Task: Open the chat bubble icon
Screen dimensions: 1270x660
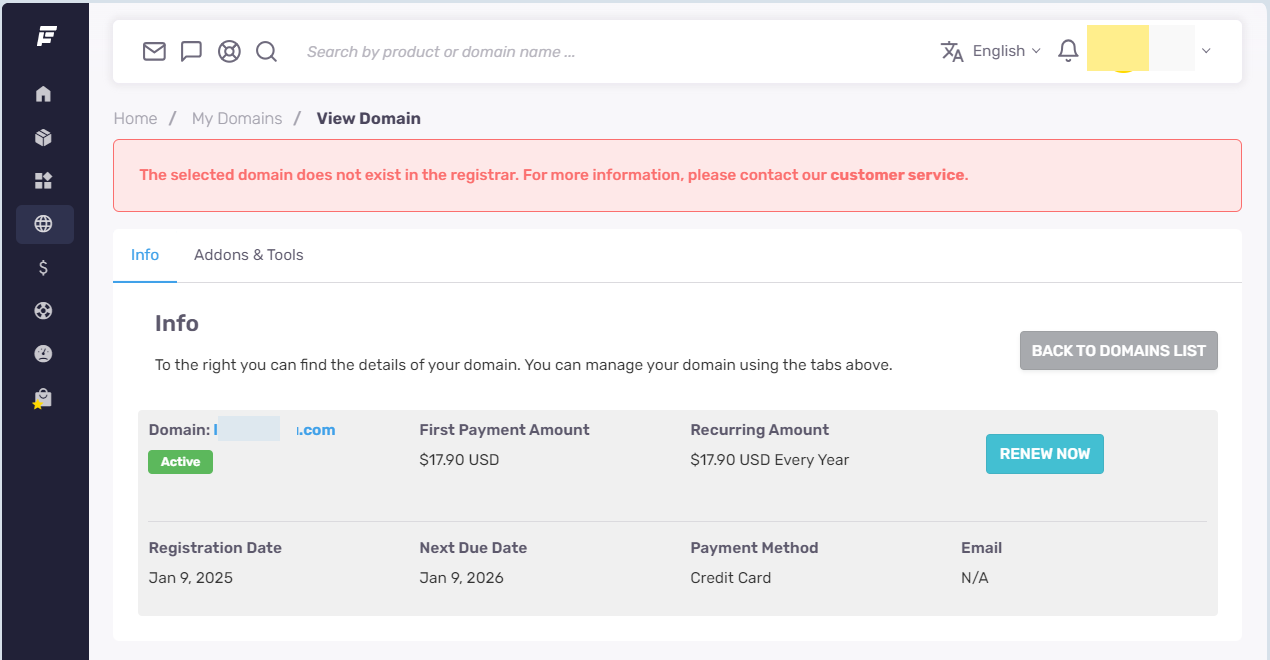Action: 191,51
